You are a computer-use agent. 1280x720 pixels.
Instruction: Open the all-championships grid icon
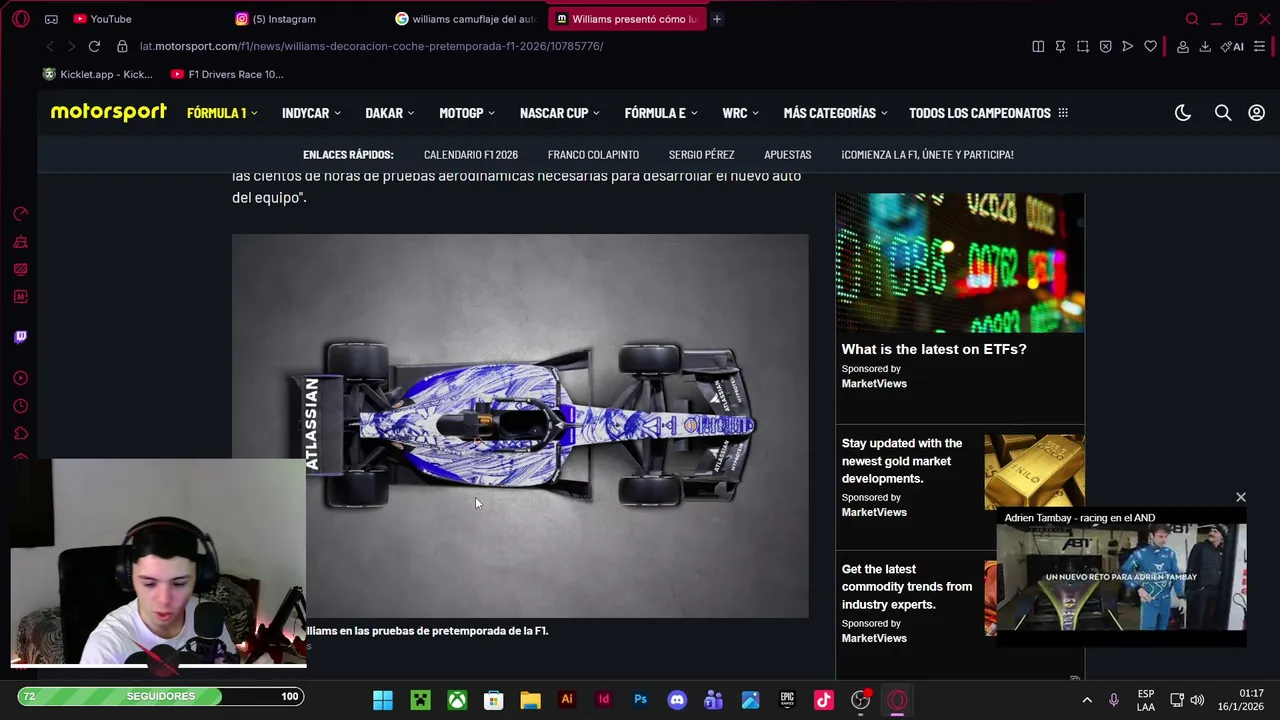[x=1063, y=113]
